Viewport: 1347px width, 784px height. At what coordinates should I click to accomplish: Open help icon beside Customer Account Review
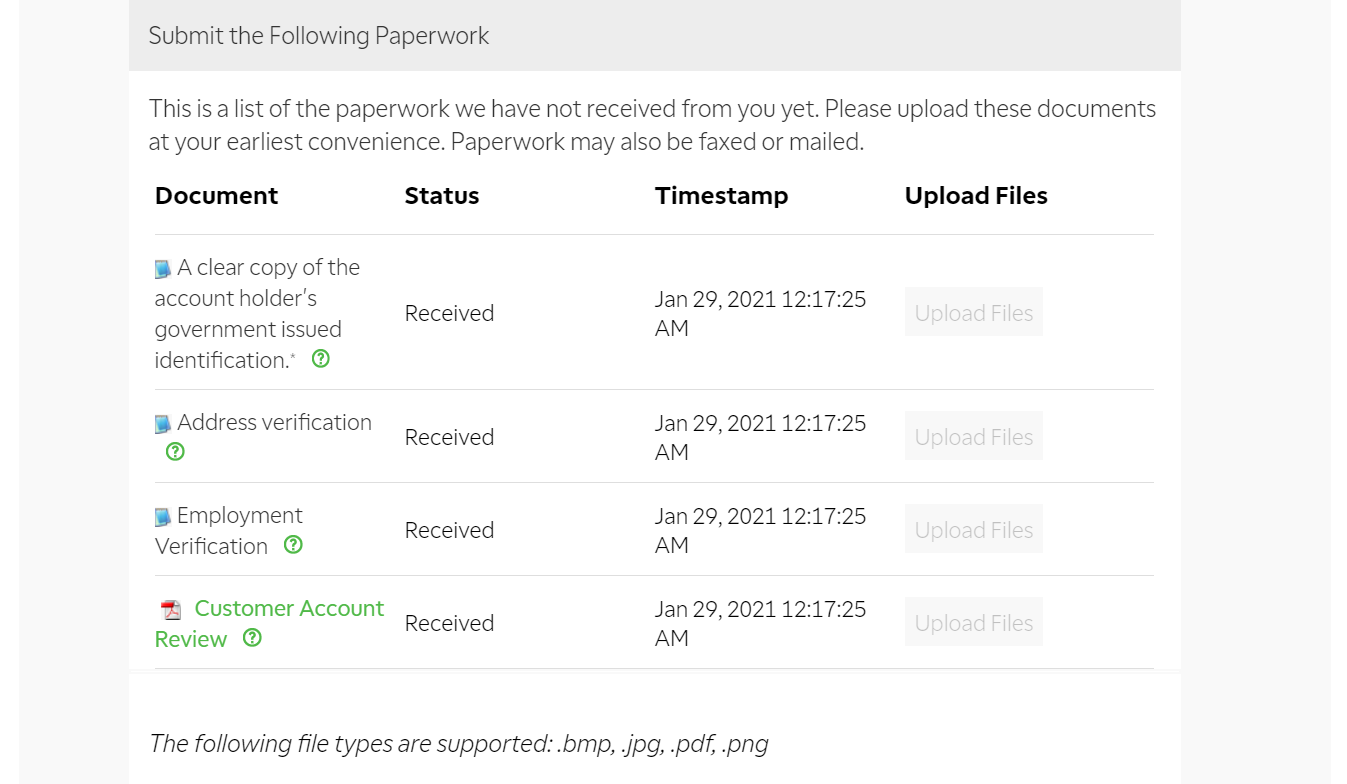pyautogui.click(x=252, y=638)
